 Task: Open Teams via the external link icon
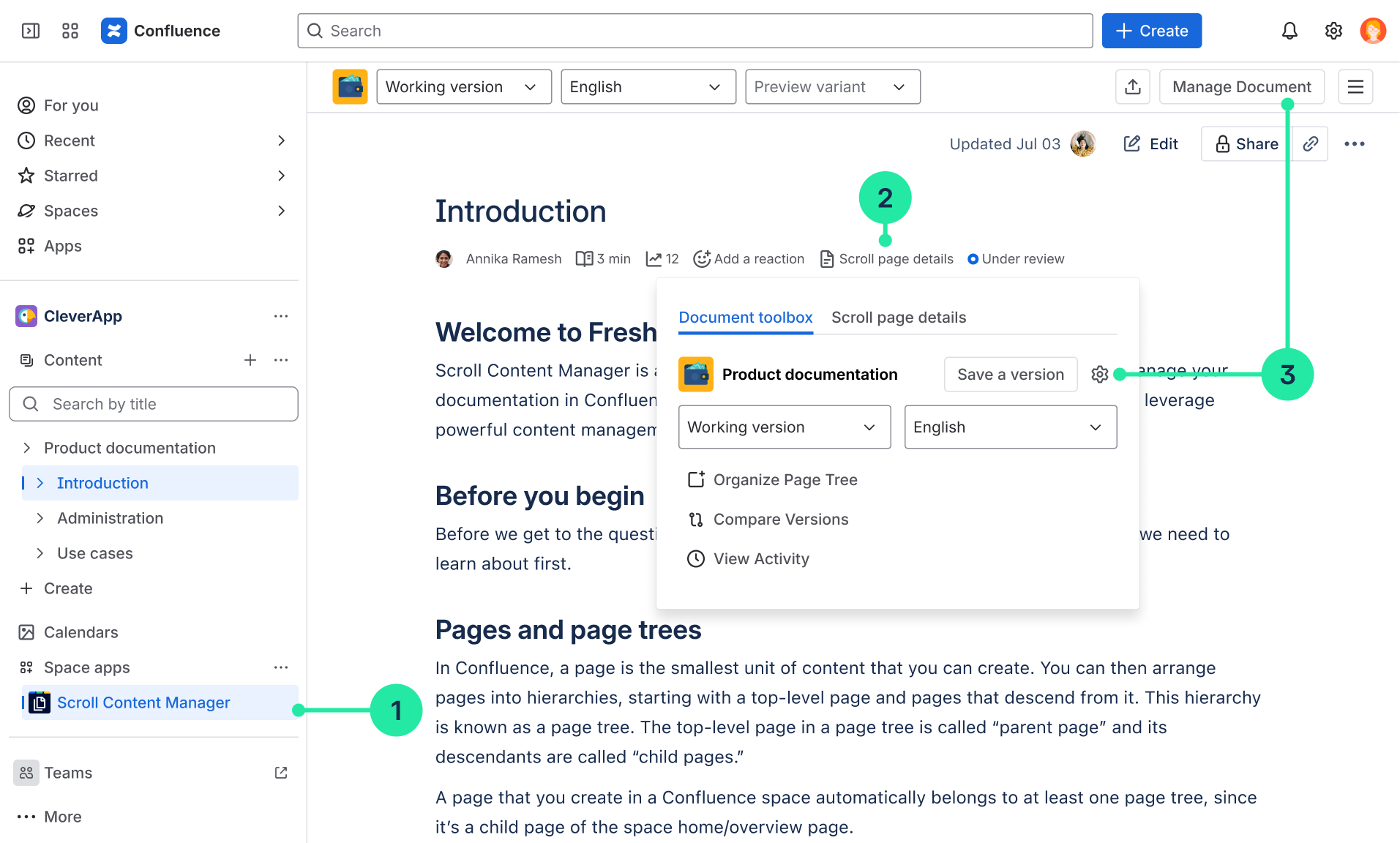(281, 773)
